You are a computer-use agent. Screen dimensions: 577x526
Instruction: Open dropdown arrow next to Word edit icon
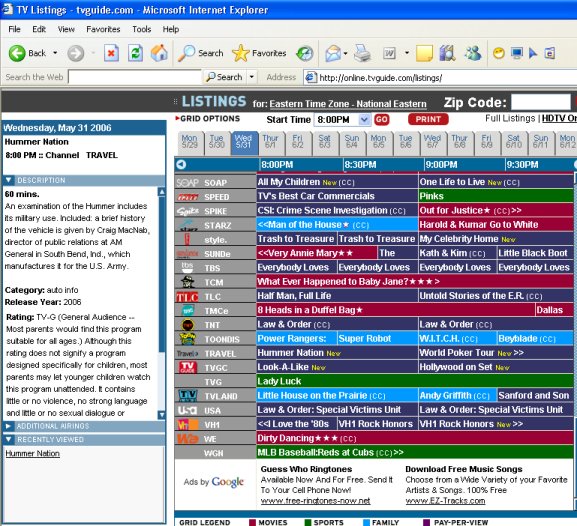pyautogui.click(x=407, y=53)
